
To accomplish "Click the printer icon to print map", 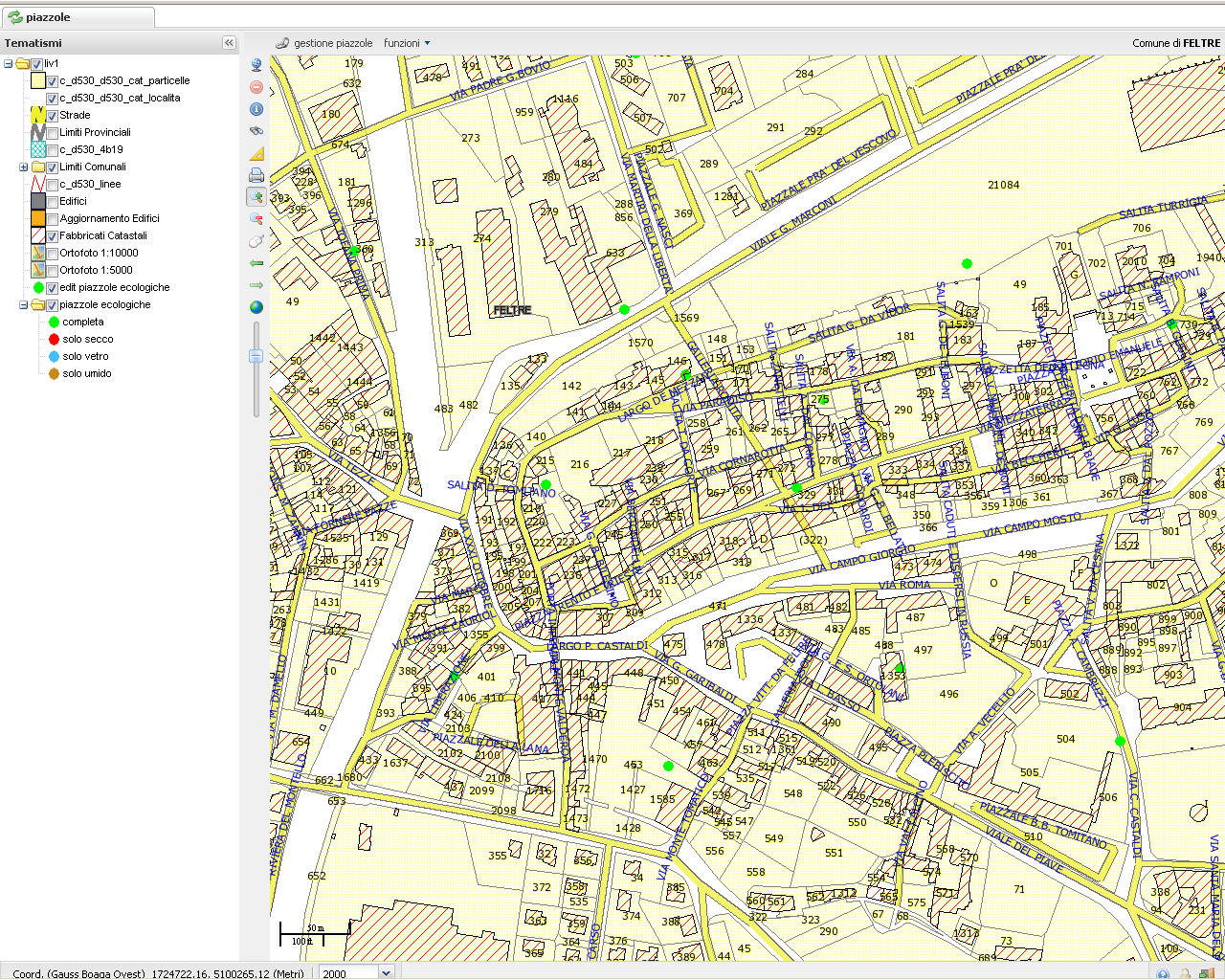I will (x=256, y=175).
